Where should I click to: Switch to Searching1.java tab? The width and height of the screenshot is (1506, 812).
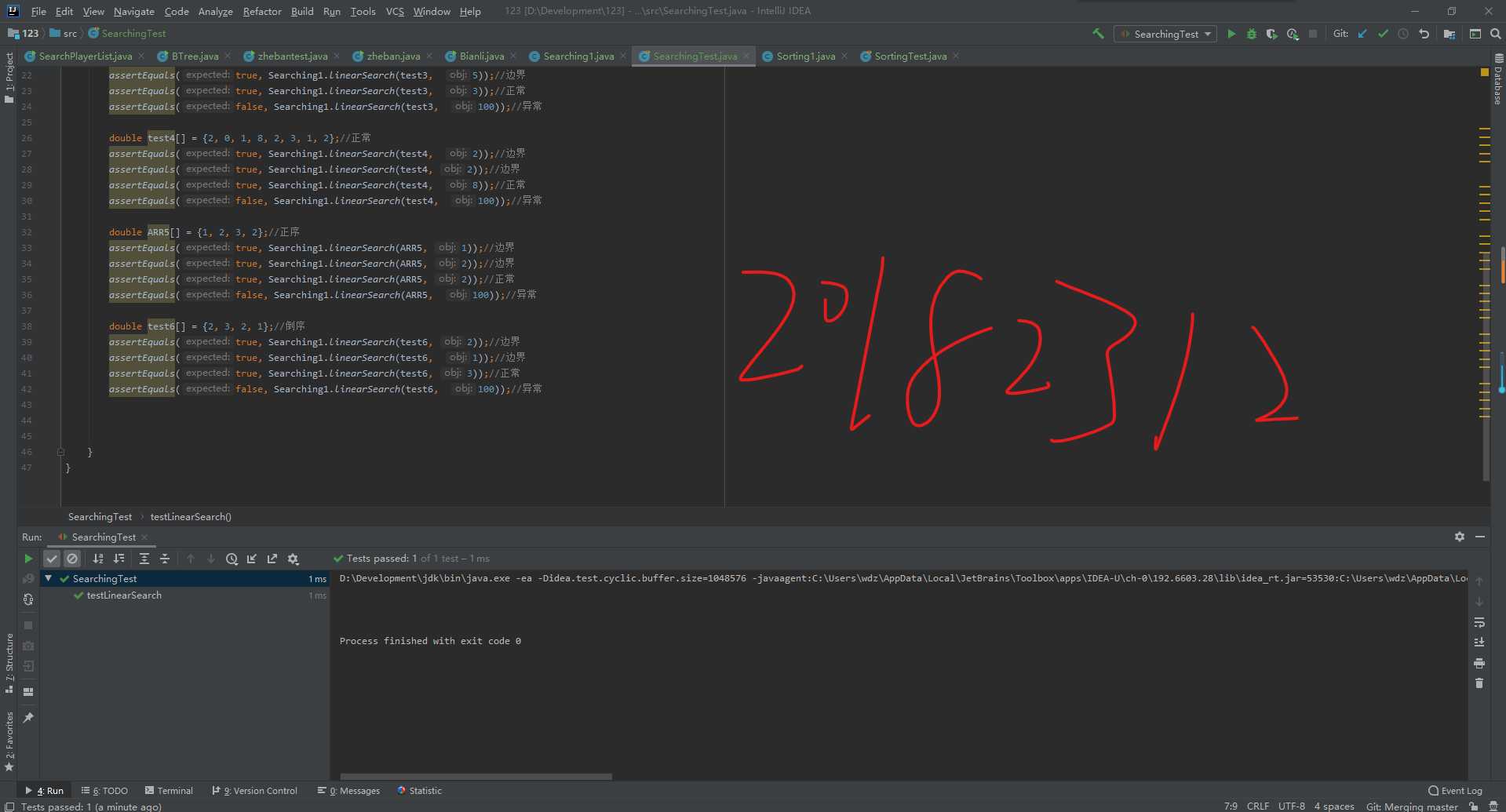point(578,56)
